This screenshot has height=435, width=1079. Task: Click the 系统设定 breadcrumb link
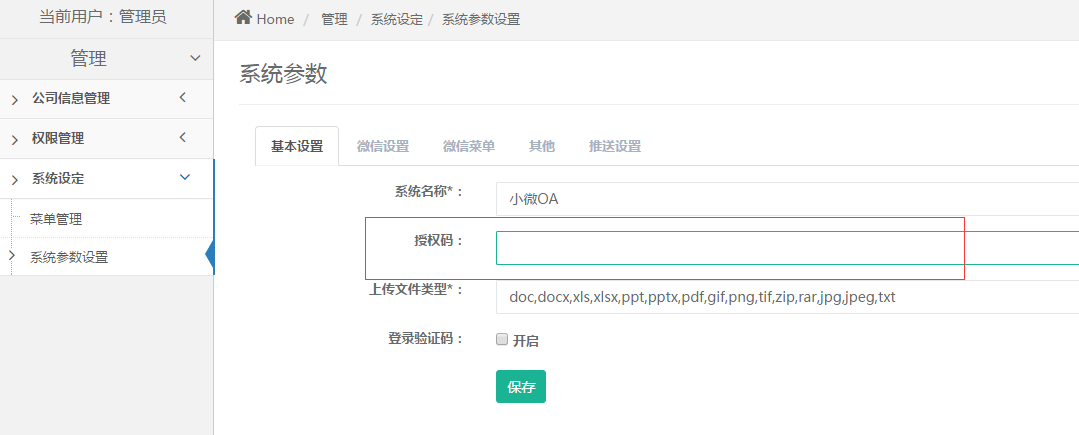(396, 19)
